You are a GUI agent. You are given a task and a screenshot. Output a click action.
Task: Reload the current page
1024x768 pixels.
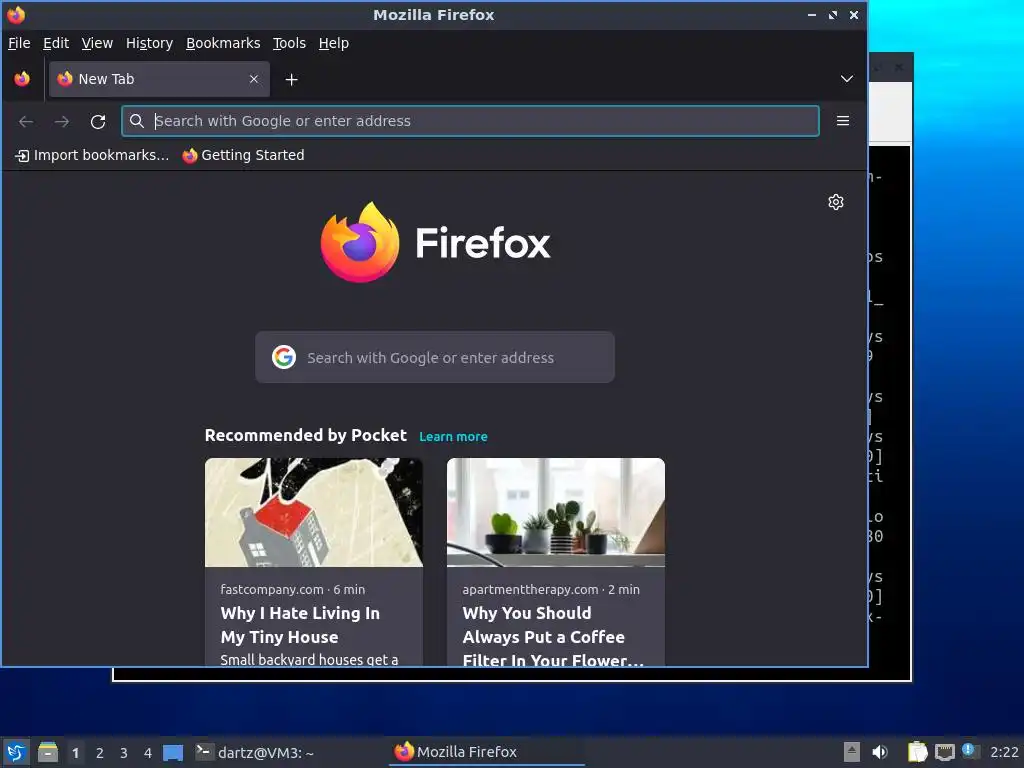[98, 121]
